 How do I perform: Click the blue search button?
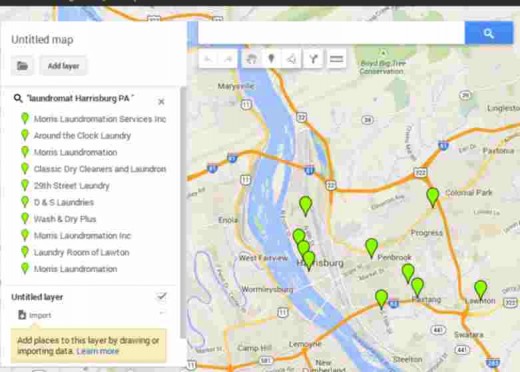489,33
